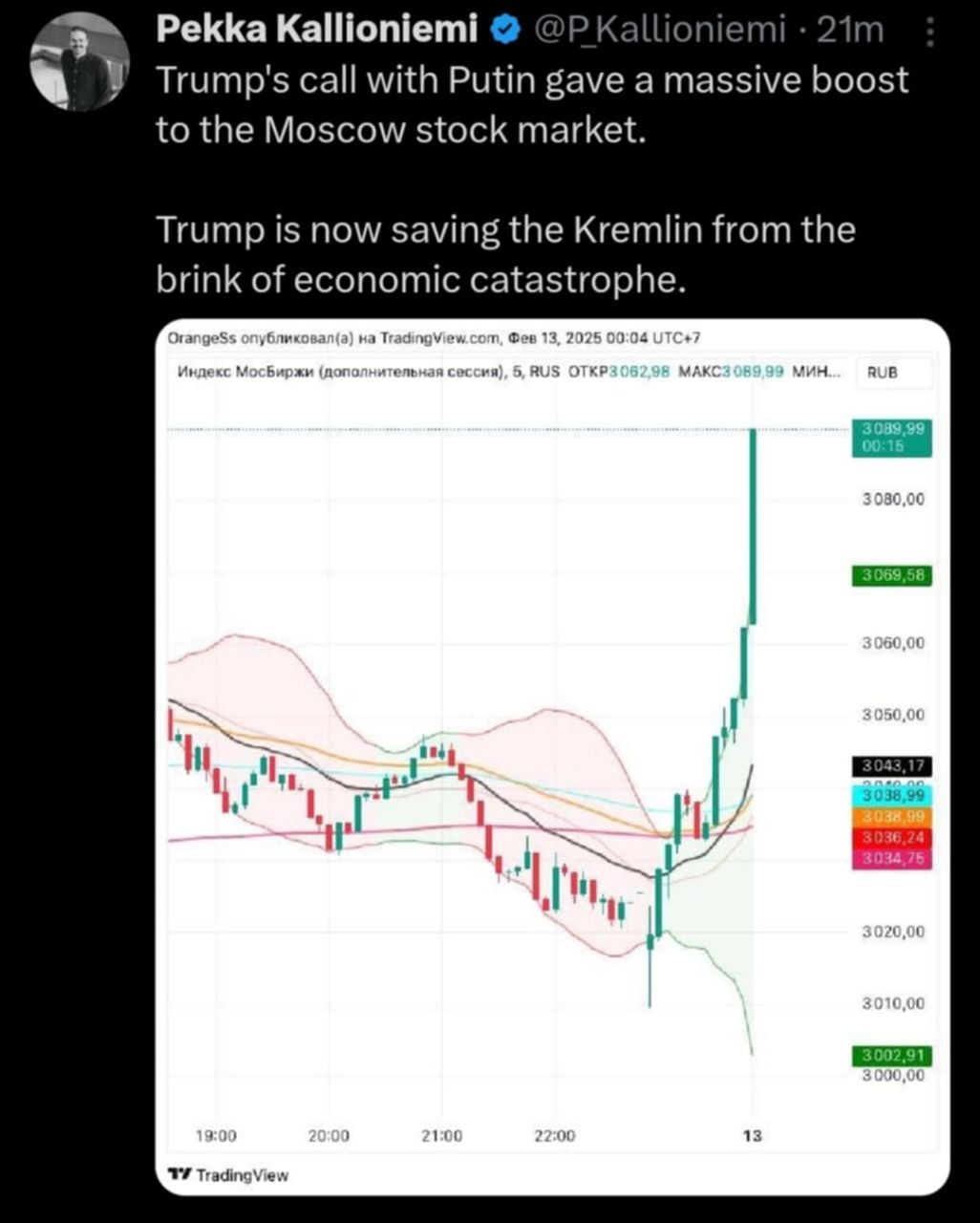Click the TradingView logo in chart
This screenshot has height=1223, width=980.
tap(227, 1174)
